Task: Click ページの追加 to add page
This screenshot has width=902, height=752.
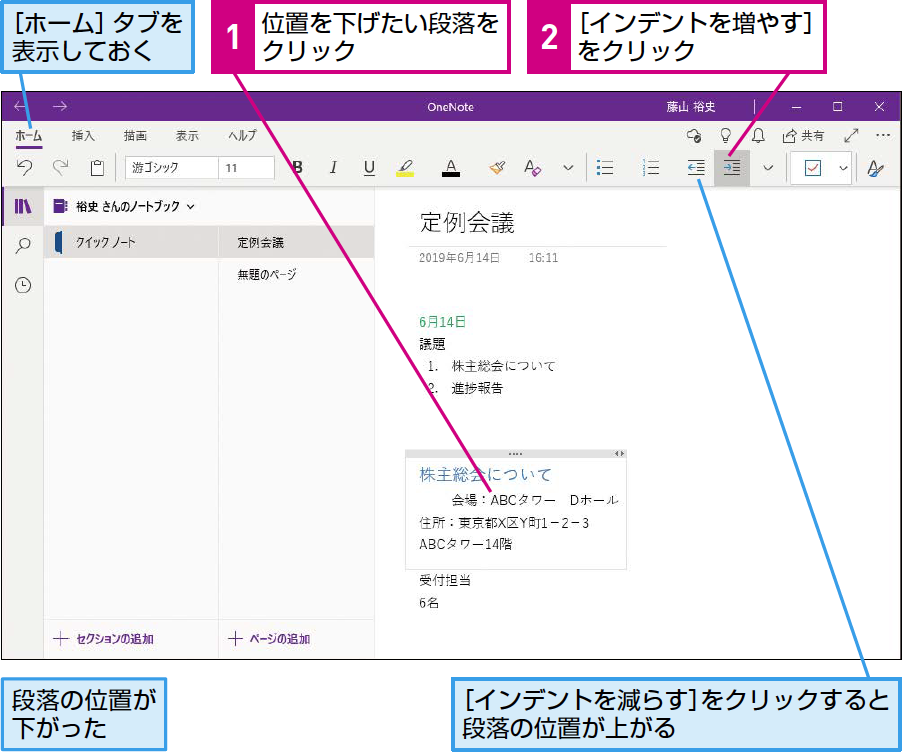Action: (269, 639)
